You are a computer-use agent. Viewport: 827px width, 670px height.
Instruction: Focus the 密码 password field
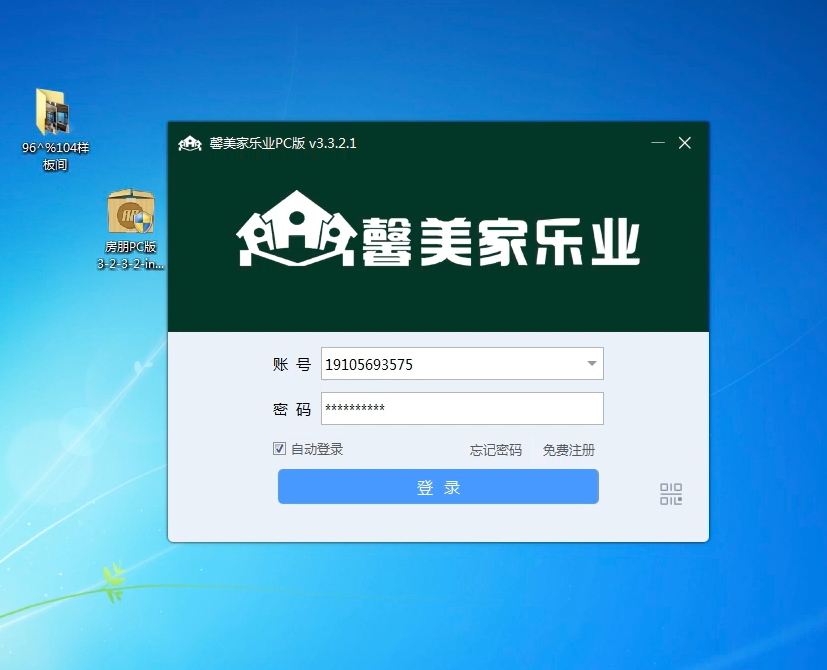(462, 409)
